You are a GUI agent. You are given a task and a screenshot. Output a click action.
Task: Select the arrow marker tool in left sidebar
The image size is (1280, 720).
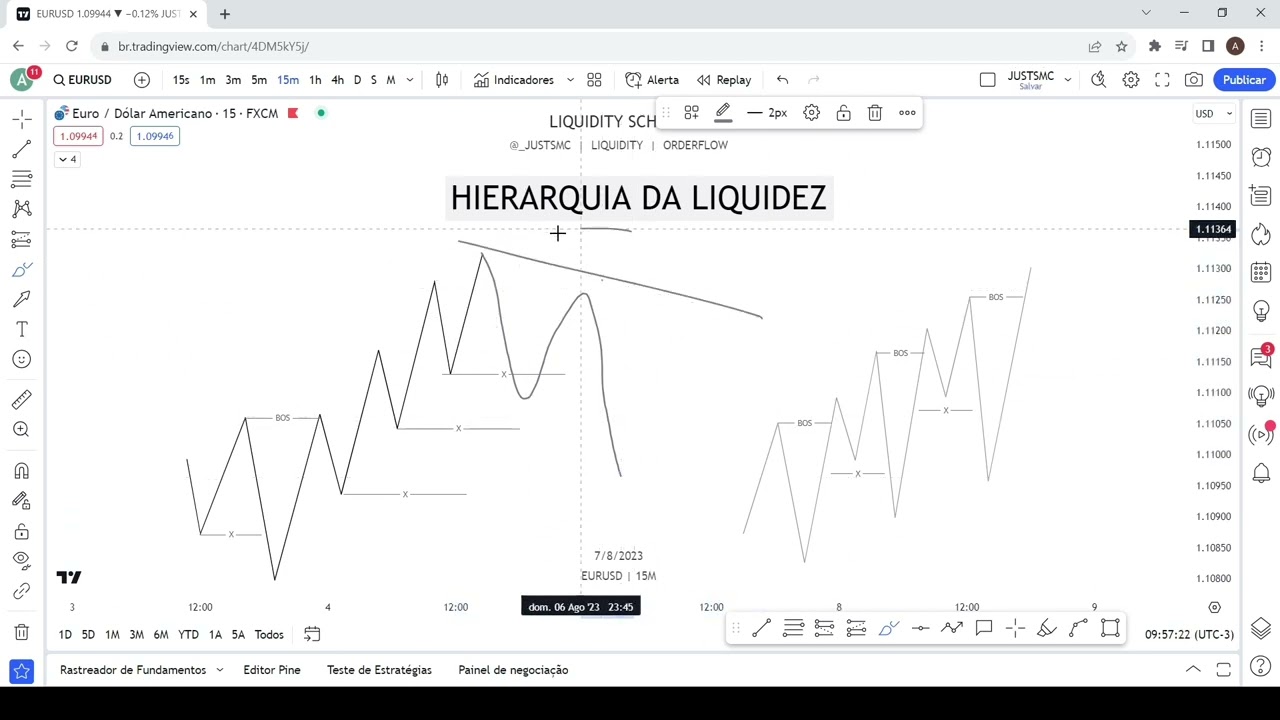pyautogui.click(x=22, y=299)
